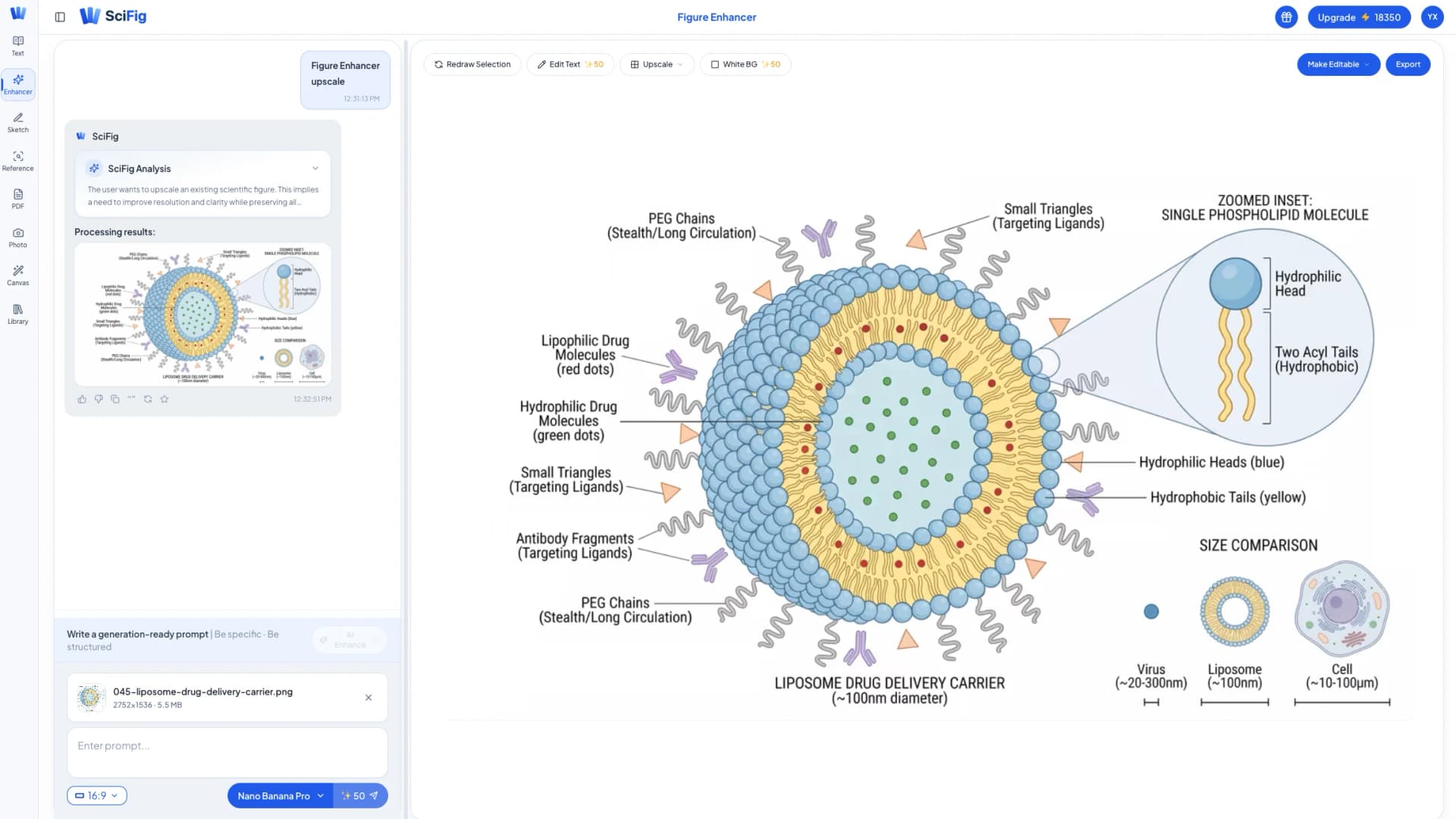Regenerate the result with refresh icon

pyautogui.click(x=148, y=399)
